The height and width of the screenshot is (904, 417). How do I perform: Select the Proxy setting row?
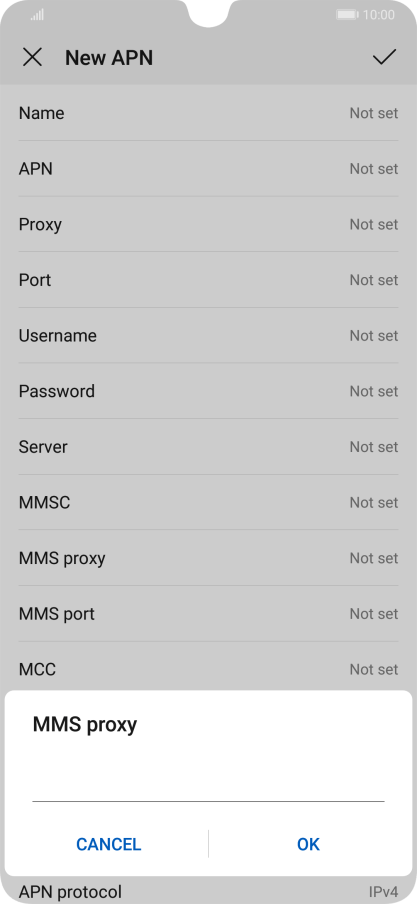click(208, 224)
